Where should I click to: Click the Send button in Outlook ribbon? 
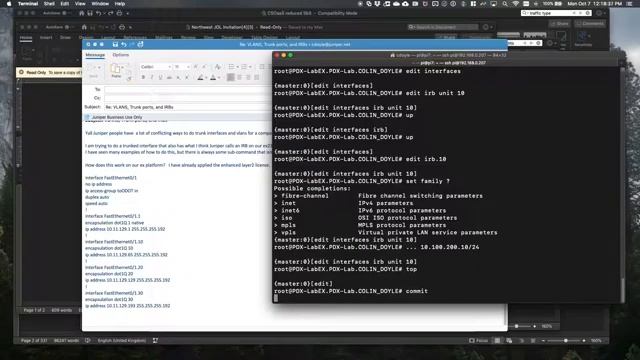93,71
